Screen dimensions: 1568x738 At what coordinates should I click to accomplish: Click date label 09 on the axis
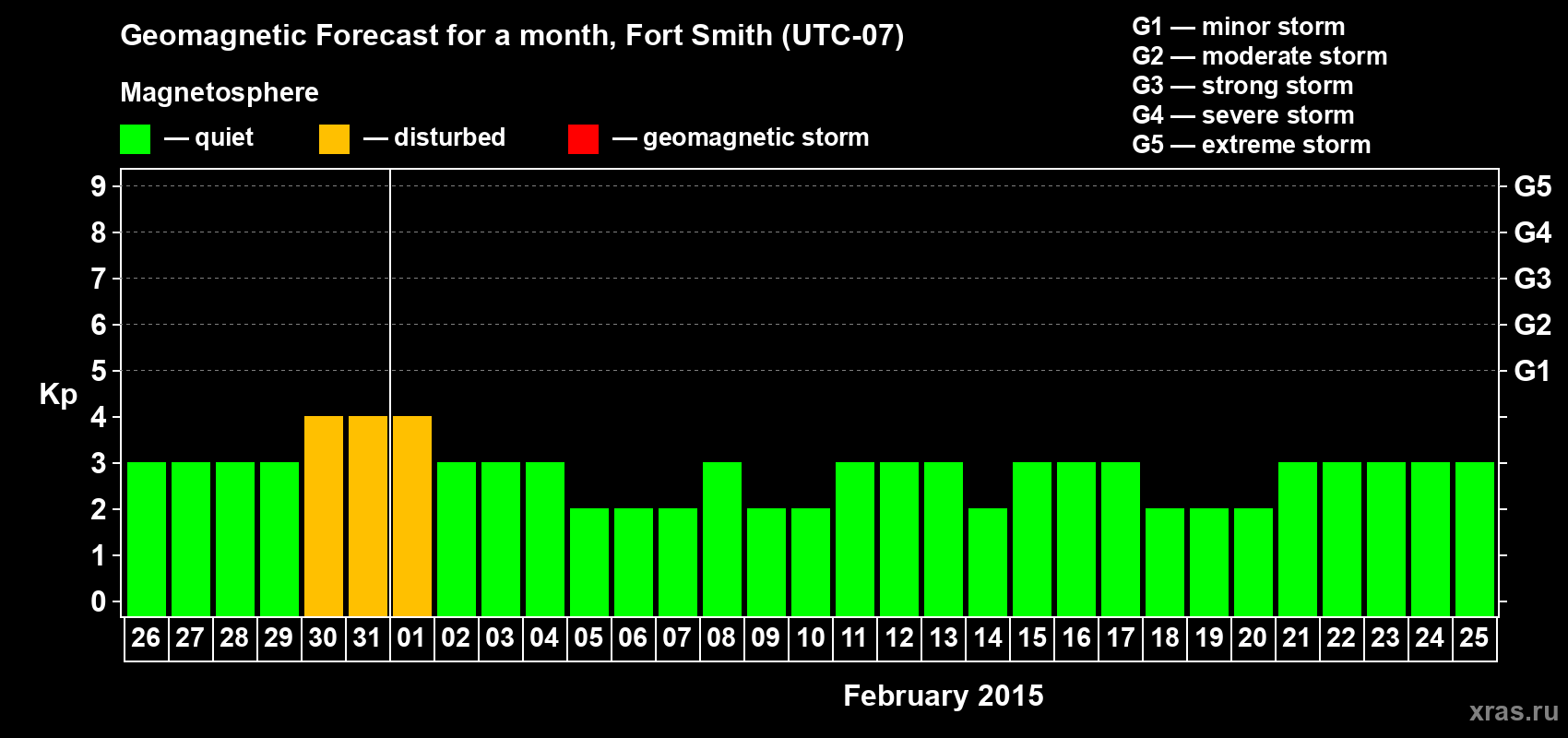766,637
